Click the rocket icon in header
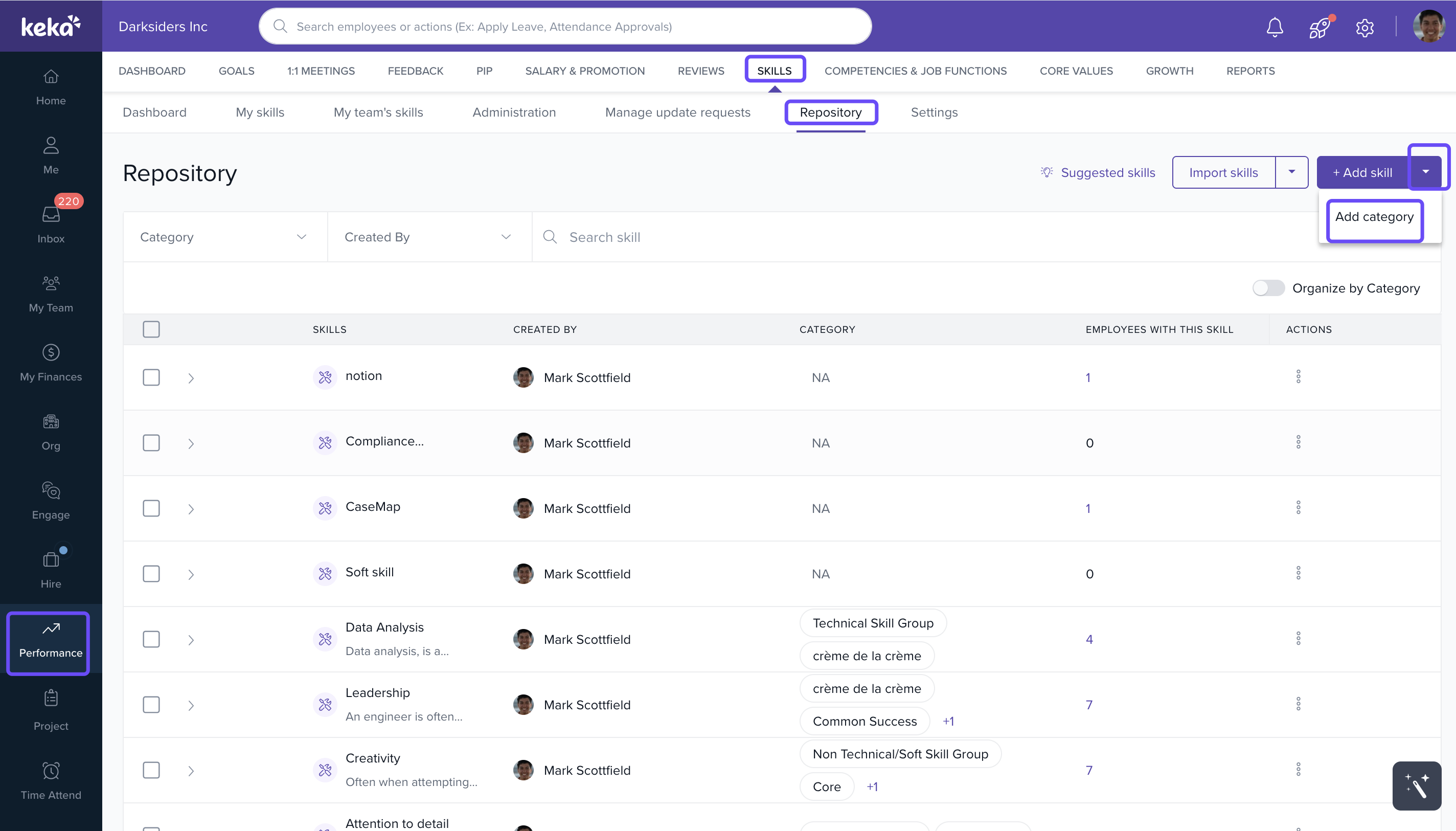 (1319, 27)
